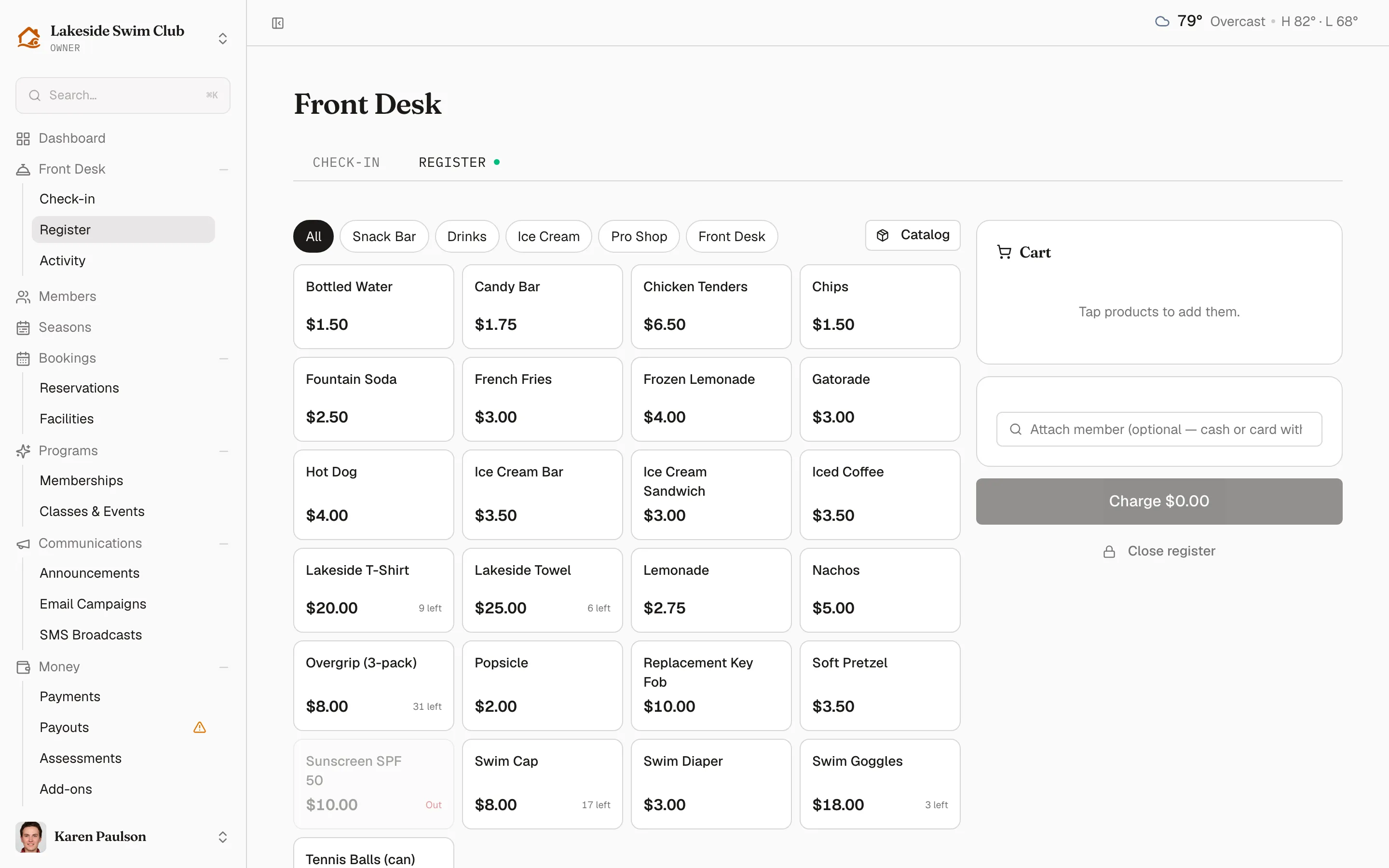Collapse the Programs sidebar group
Screen dimensions: 1389x868
coord(224,451)
